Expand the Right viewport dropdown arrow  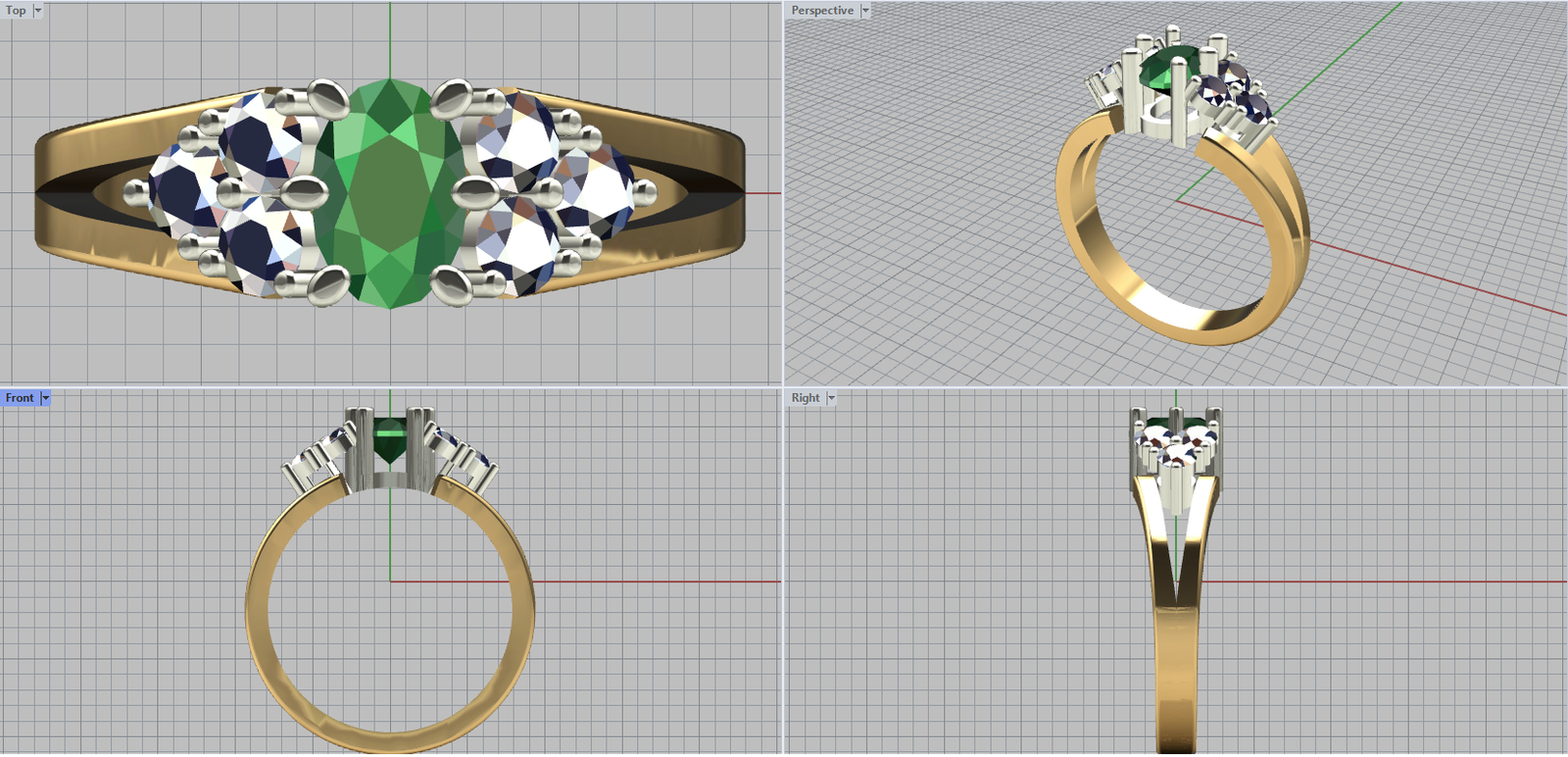(831, 398)
